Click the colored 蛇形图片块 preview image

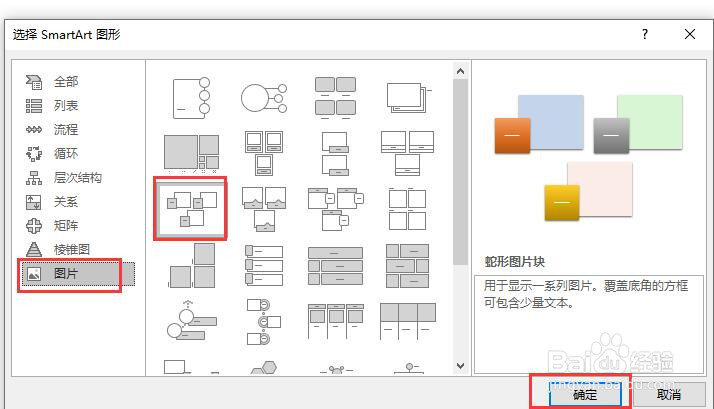589,158
